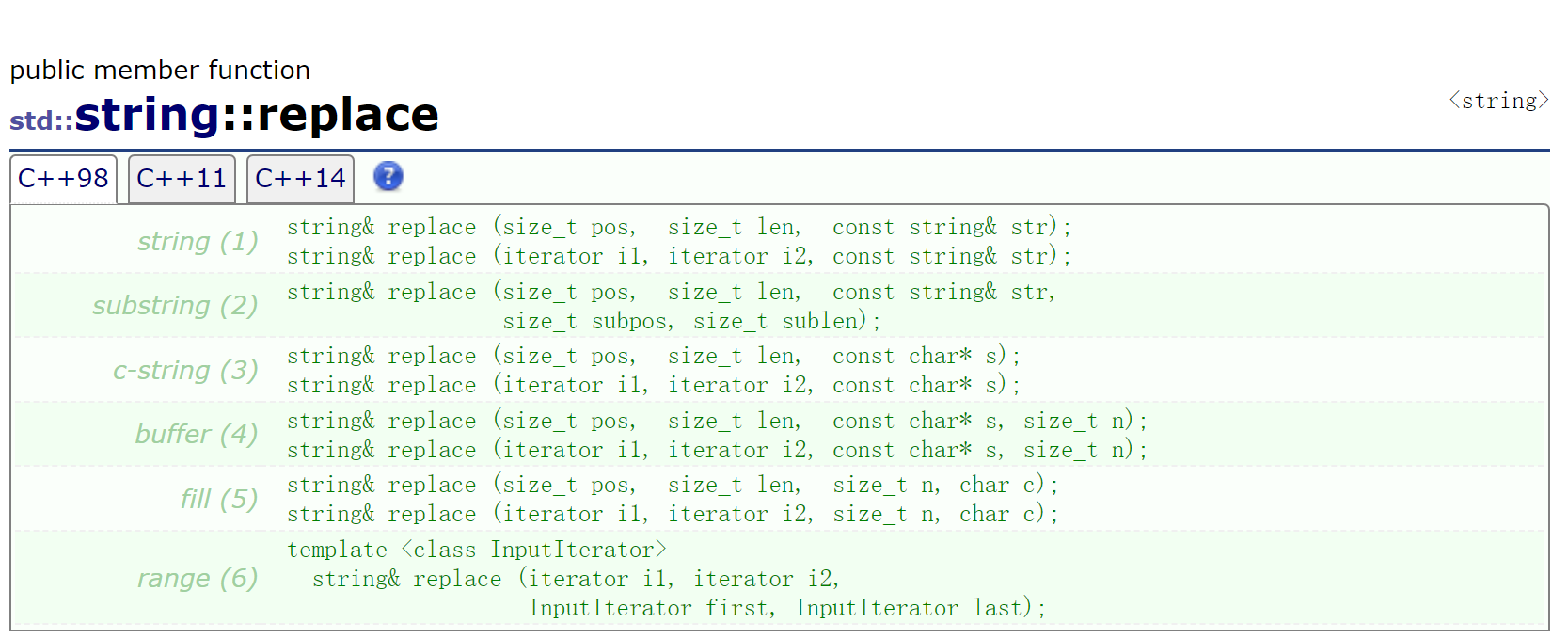Click 'const char* s);' in size_t c-string overload
Screen dimensions: 1568x639
[927, 357]
